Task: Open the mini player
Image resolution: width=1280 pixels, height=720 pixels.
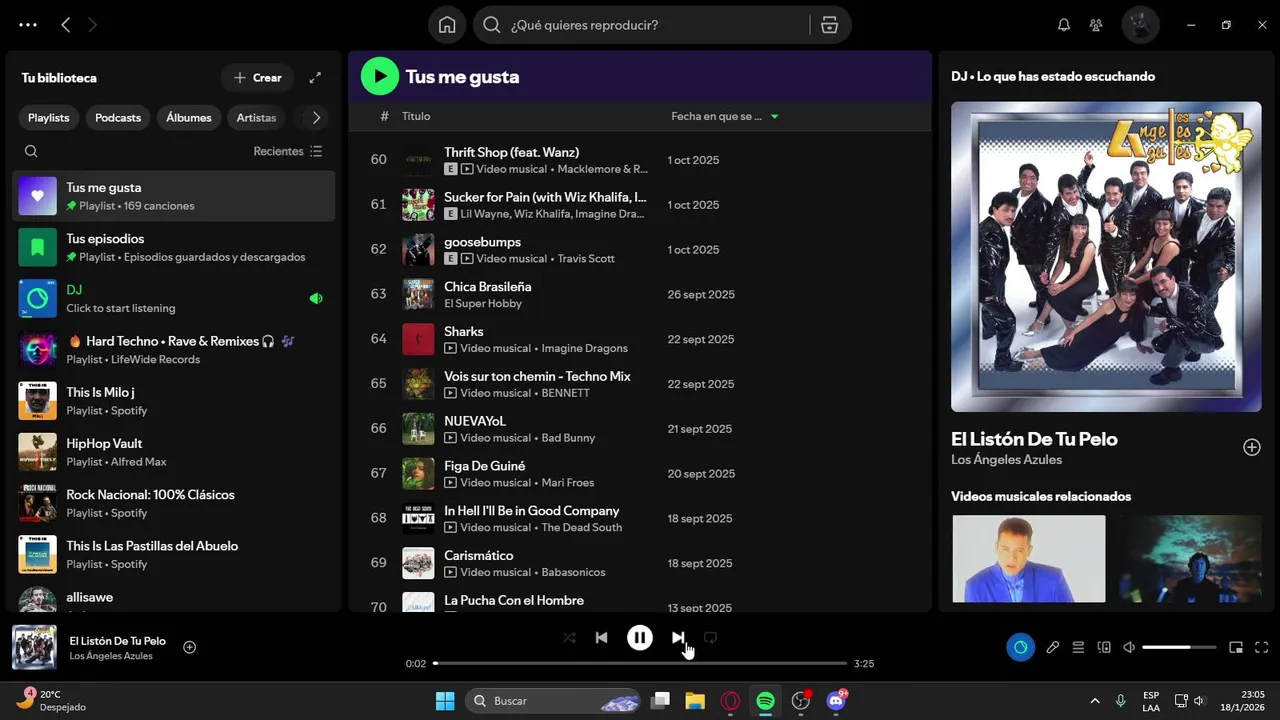Action: click(x=1236, y=647)
